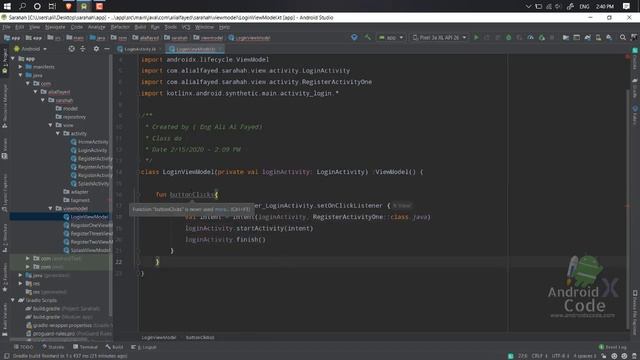The width and height of the screenshot is (640, 360).
Task: Click Brave browser icon on taskbar
Action: click(69, 6)
